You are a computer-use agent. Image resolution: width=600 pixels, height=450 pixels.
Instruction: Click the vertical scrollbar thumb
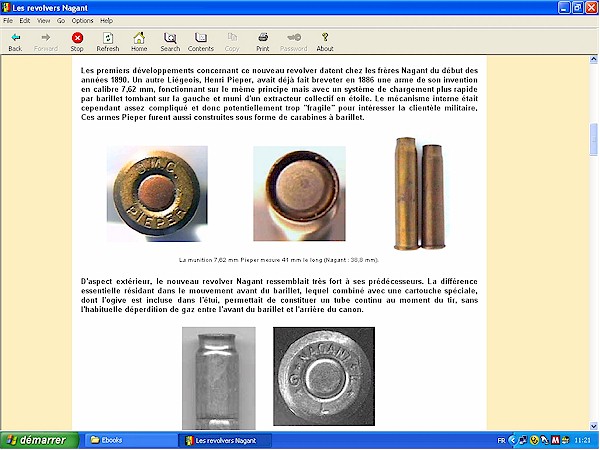point(593,139)
